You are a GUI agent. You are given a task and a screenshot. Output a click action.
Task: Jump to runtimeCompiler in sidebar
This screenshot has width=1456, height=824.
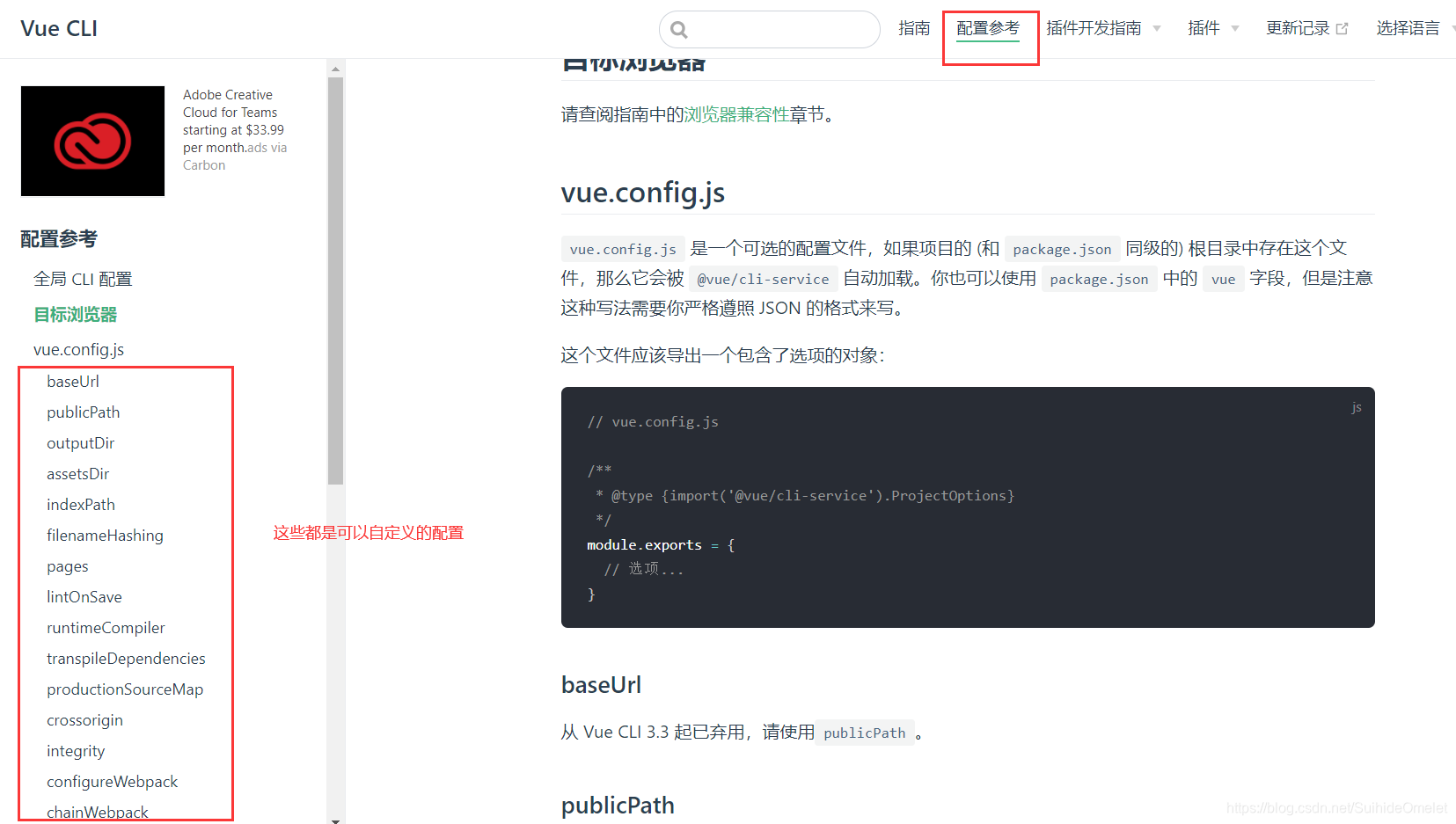pyautogui.click(x=106, y=627)
